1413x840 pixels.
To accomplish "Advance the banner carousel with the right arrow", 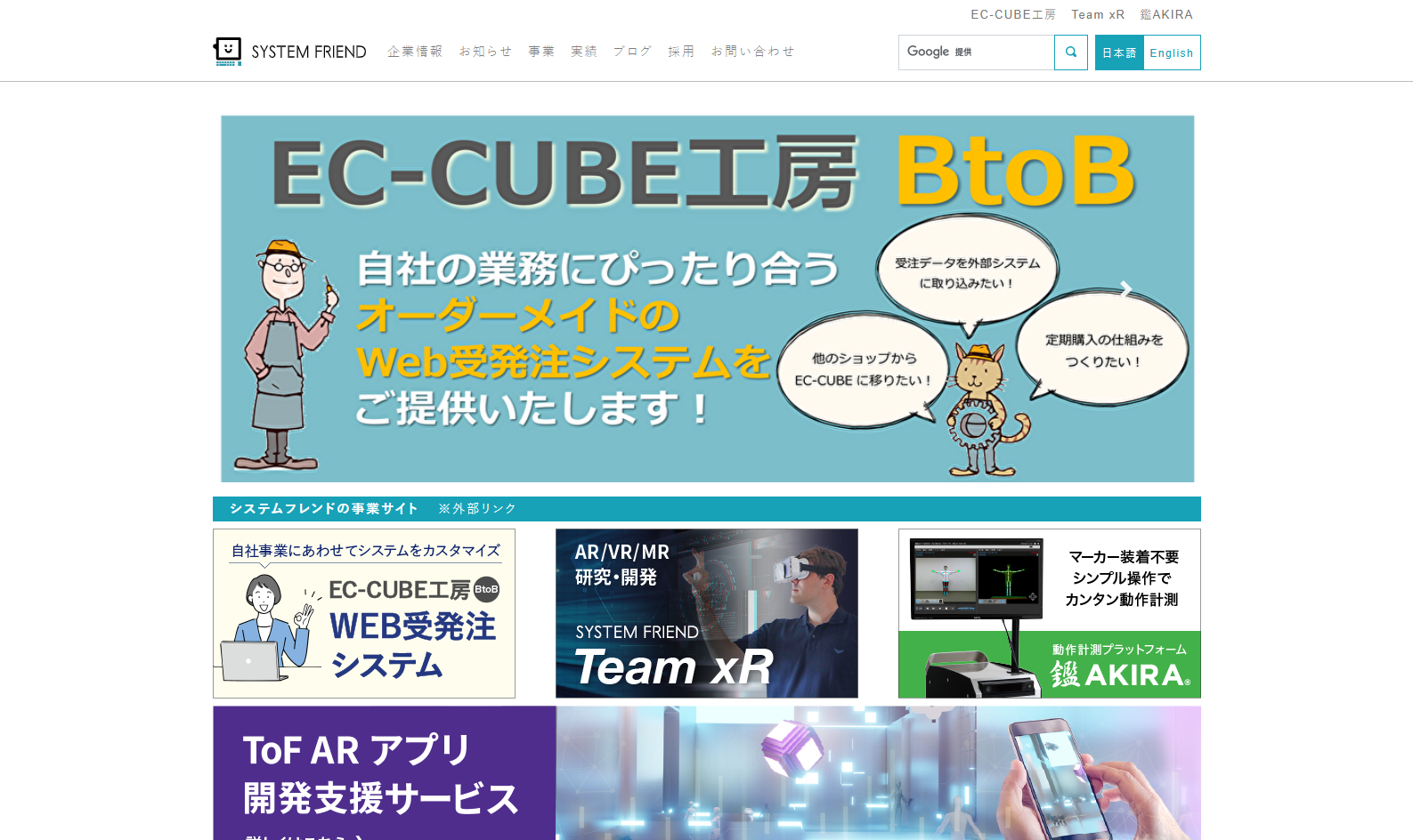I will pos(1125,289).
